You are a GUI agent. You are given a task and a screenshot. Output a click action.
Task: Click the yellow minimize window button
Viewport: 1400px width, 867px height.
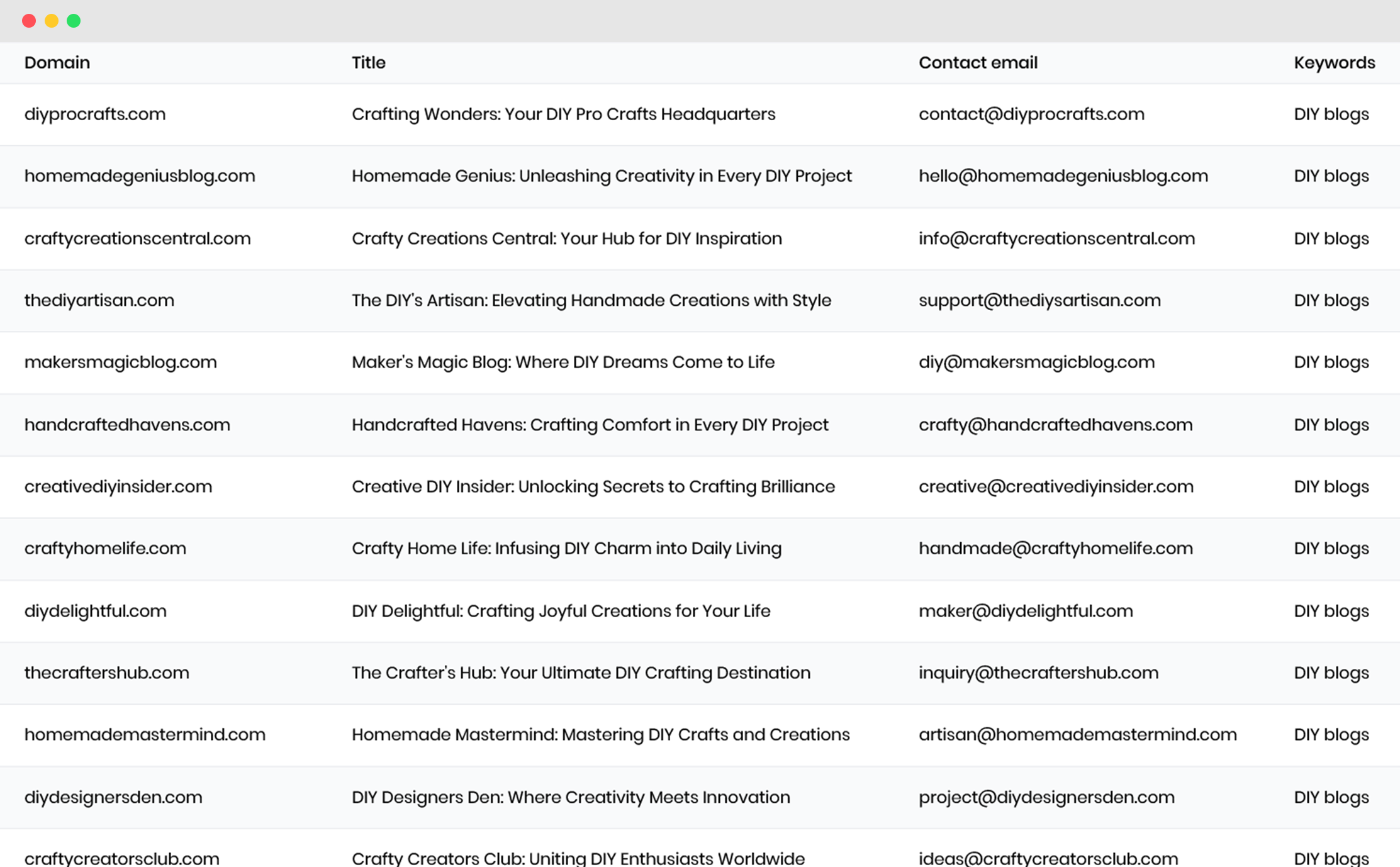52,21
